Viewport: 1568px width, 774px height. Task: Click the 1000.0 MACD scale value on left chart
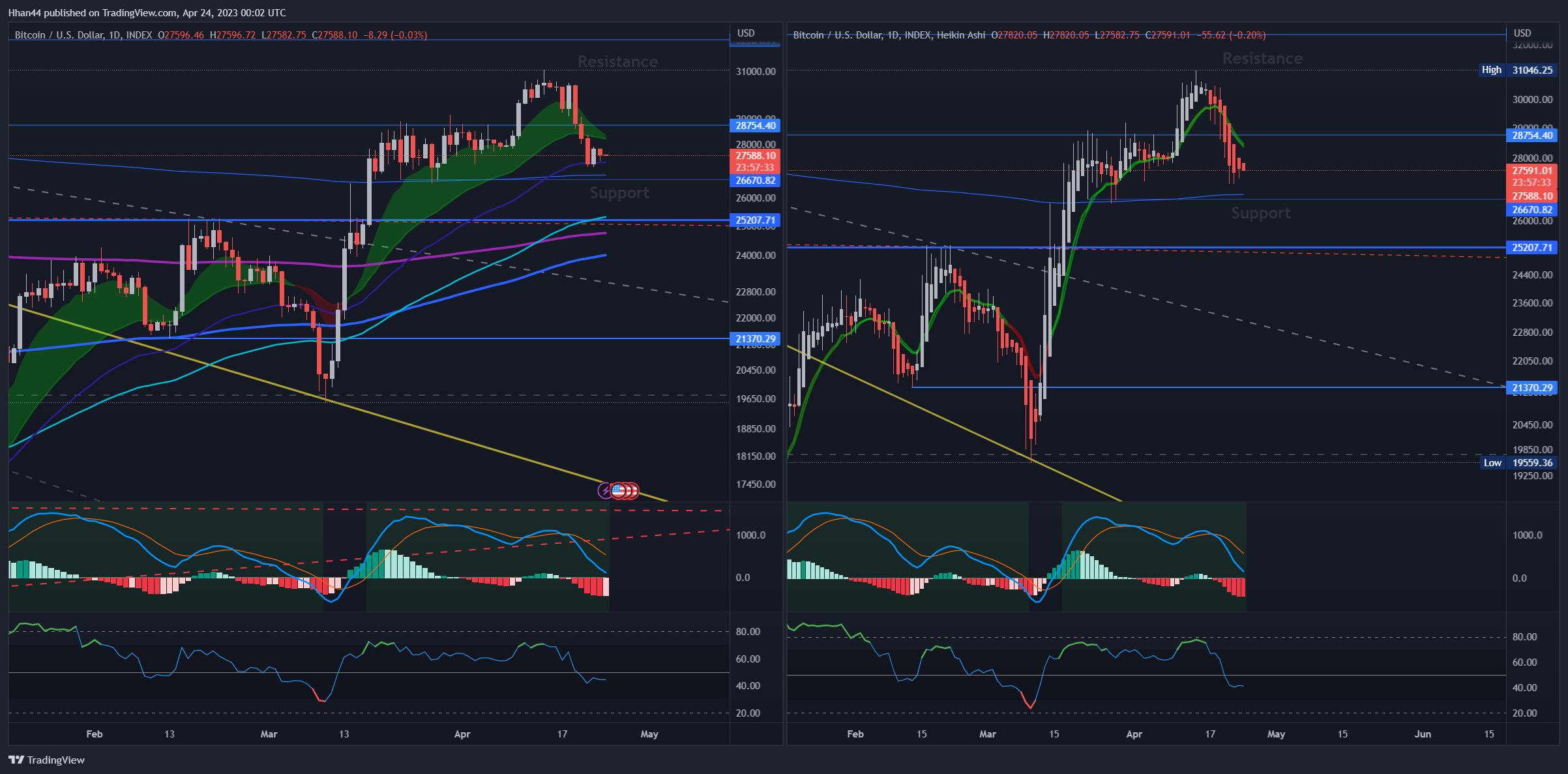(x=750, y=535)
